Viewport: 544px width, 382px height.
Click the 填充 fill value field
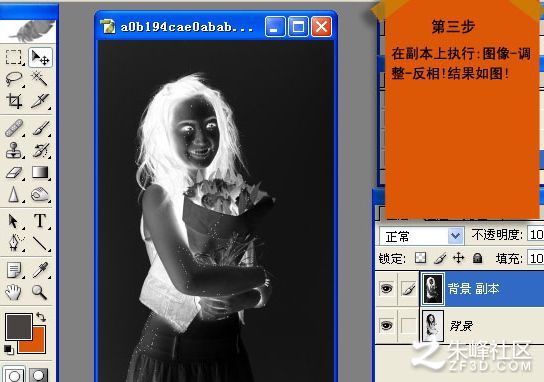pyautogui.click(x=535, y=258)
